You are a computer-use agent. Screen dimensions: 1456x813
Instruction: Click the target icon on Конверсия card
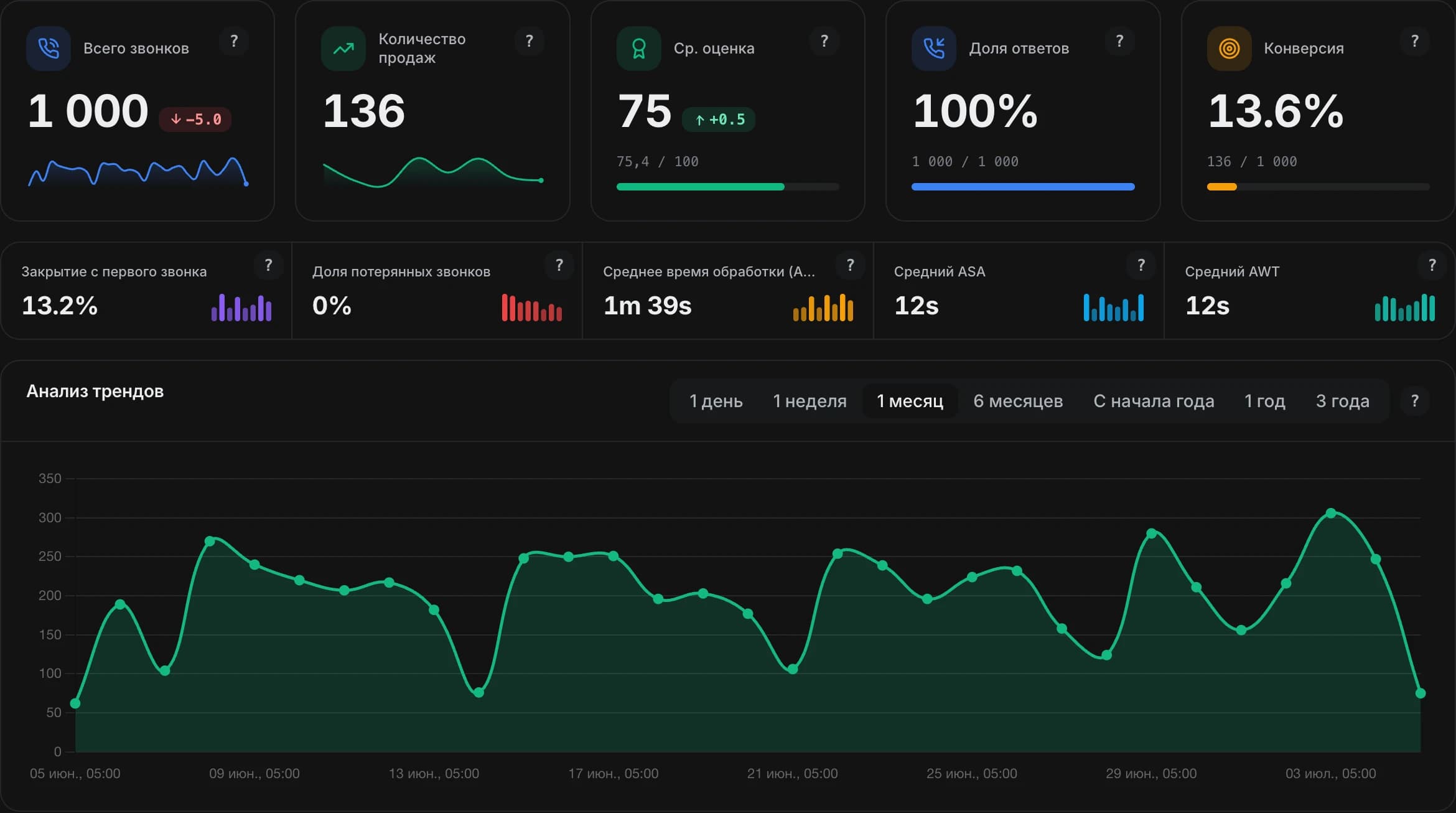(x=1229, y=49)
